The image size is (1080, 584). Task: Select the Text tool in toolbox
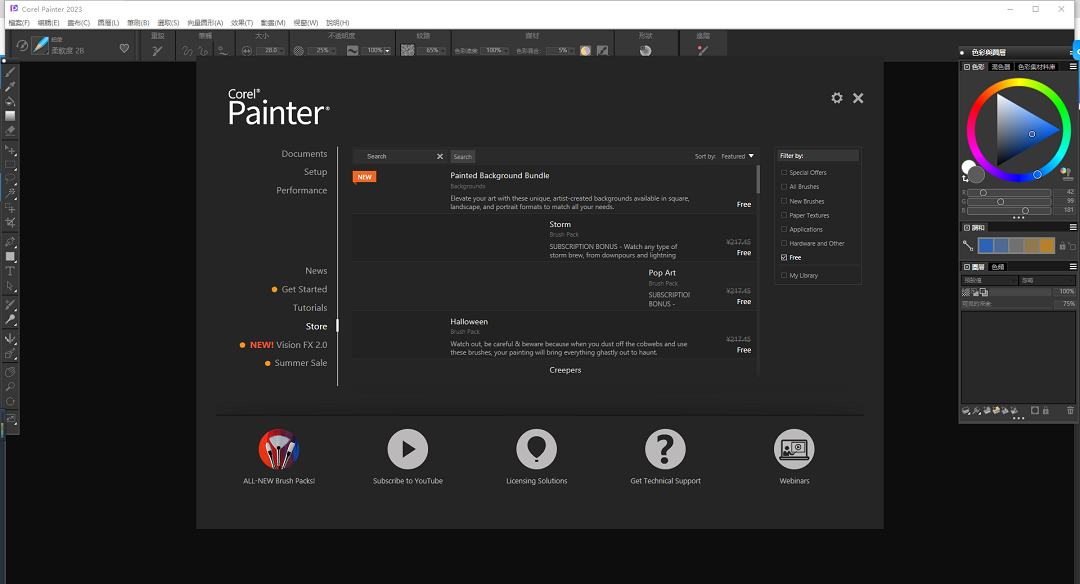(x=10, y=271)
